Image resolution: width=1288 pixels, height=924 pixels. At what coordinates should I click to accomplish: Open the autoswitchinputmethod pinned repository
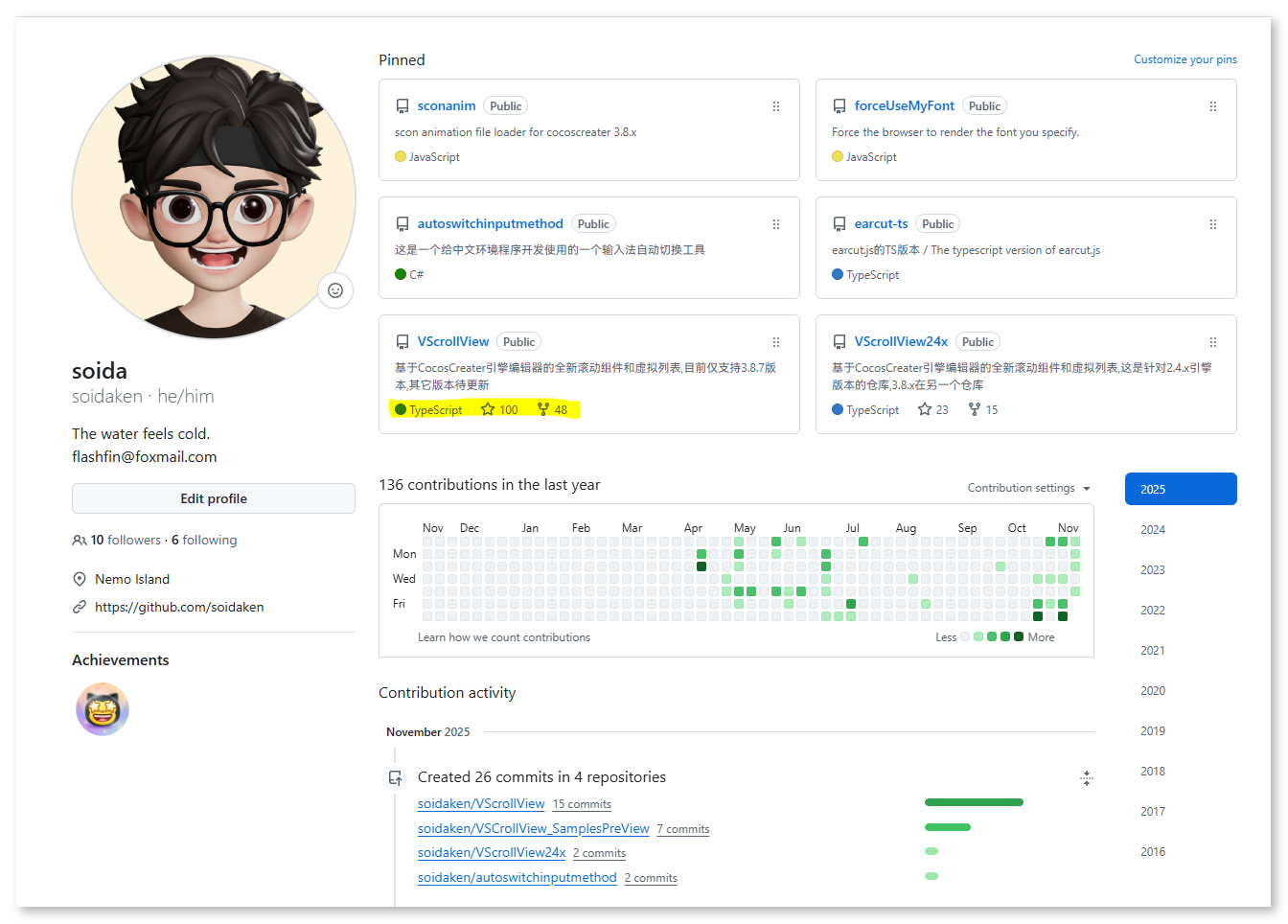(491, 223)
